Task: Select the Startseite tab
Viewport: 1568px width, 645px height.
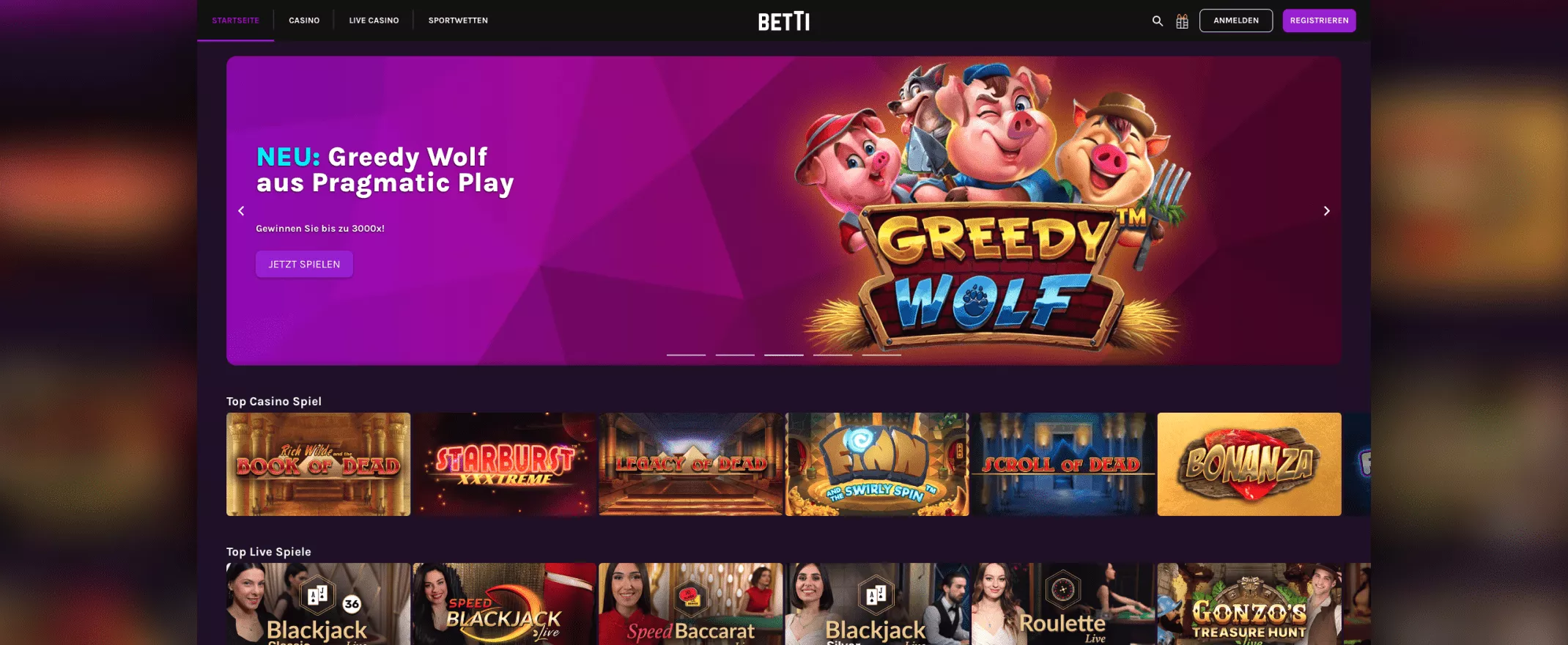Action: tap(235, 21)
